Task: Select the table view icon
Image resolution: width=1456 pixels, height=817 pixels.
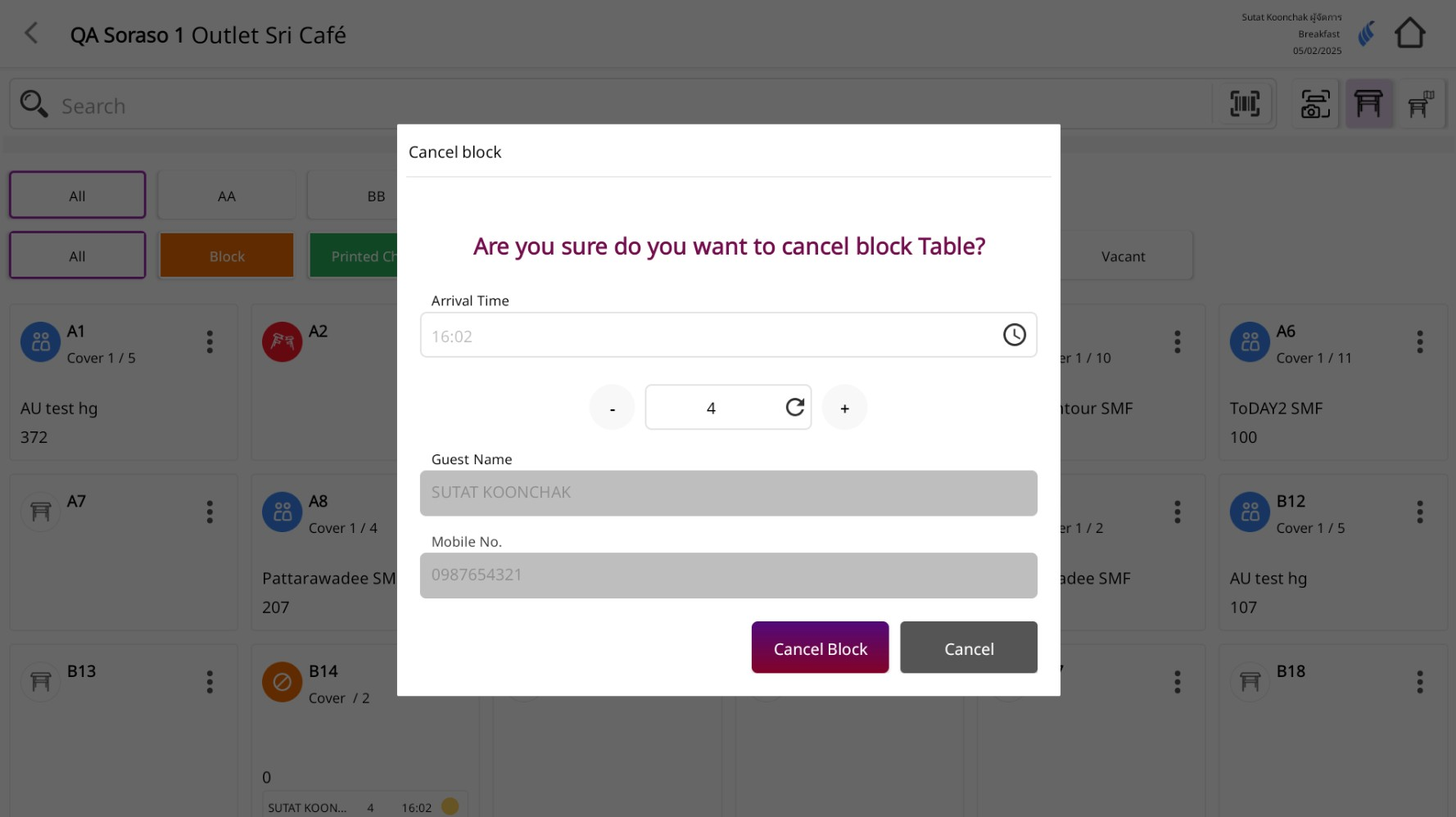Action: tap(1368, 104)
